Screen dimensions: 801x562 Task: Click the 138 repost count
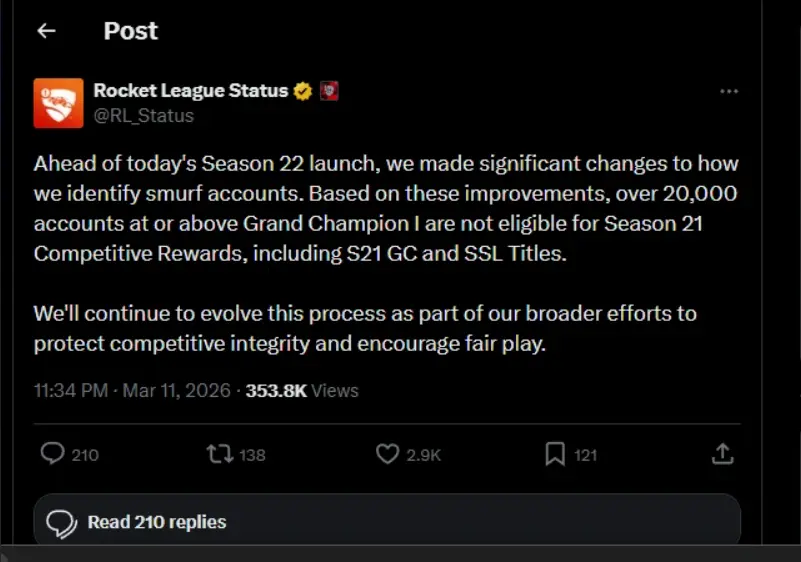[253, 455]
